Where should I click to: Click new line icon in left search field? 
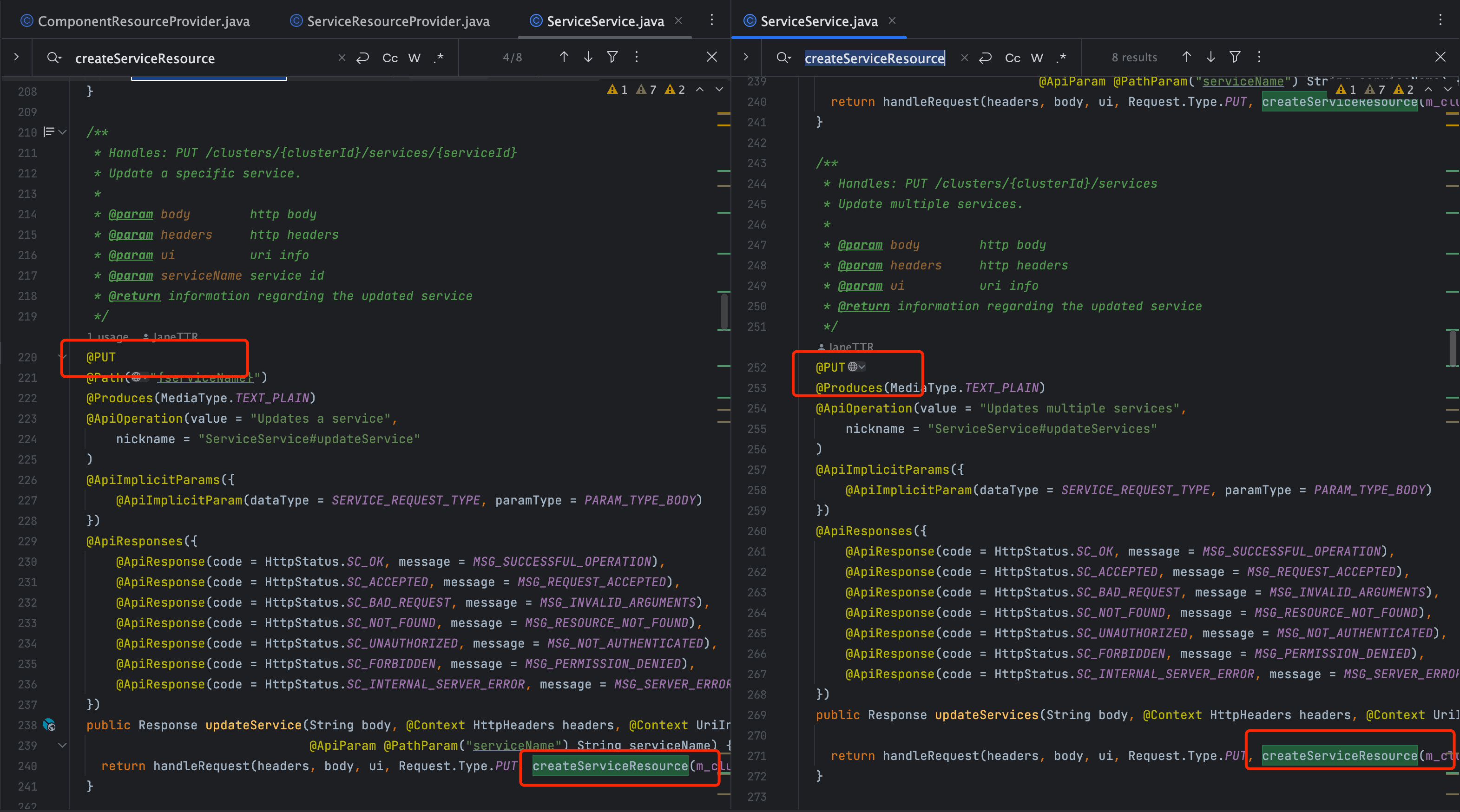click(x=363, y=58)
